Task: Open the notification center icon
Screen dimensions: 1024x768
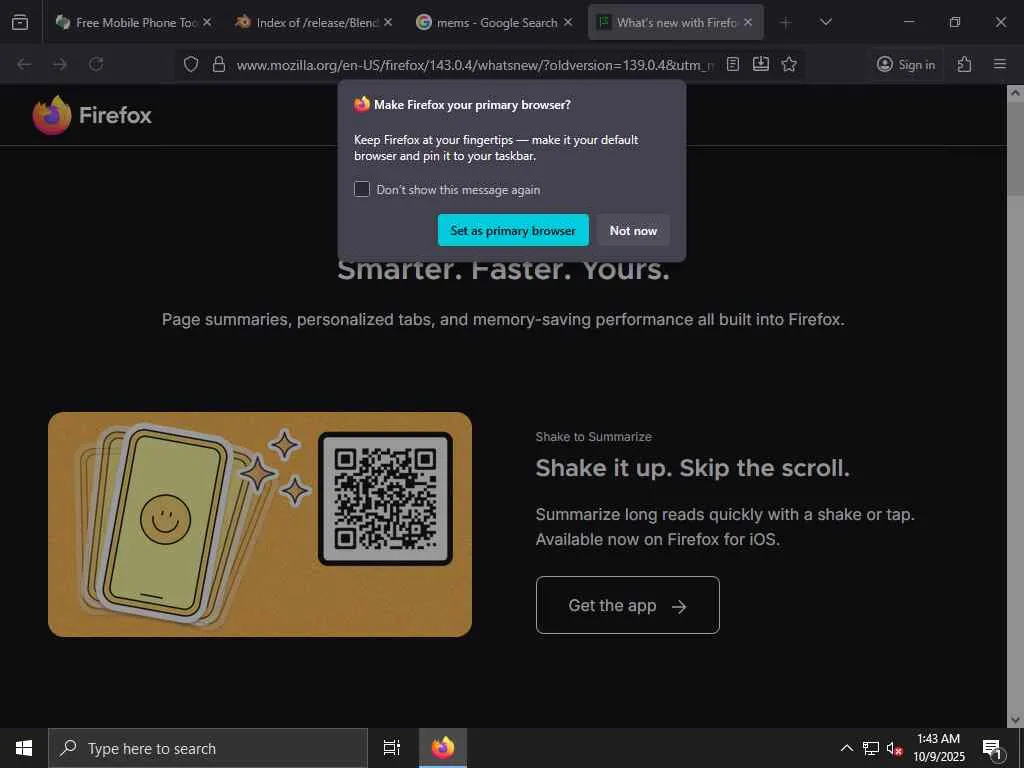Action: [x=993, y=748]
